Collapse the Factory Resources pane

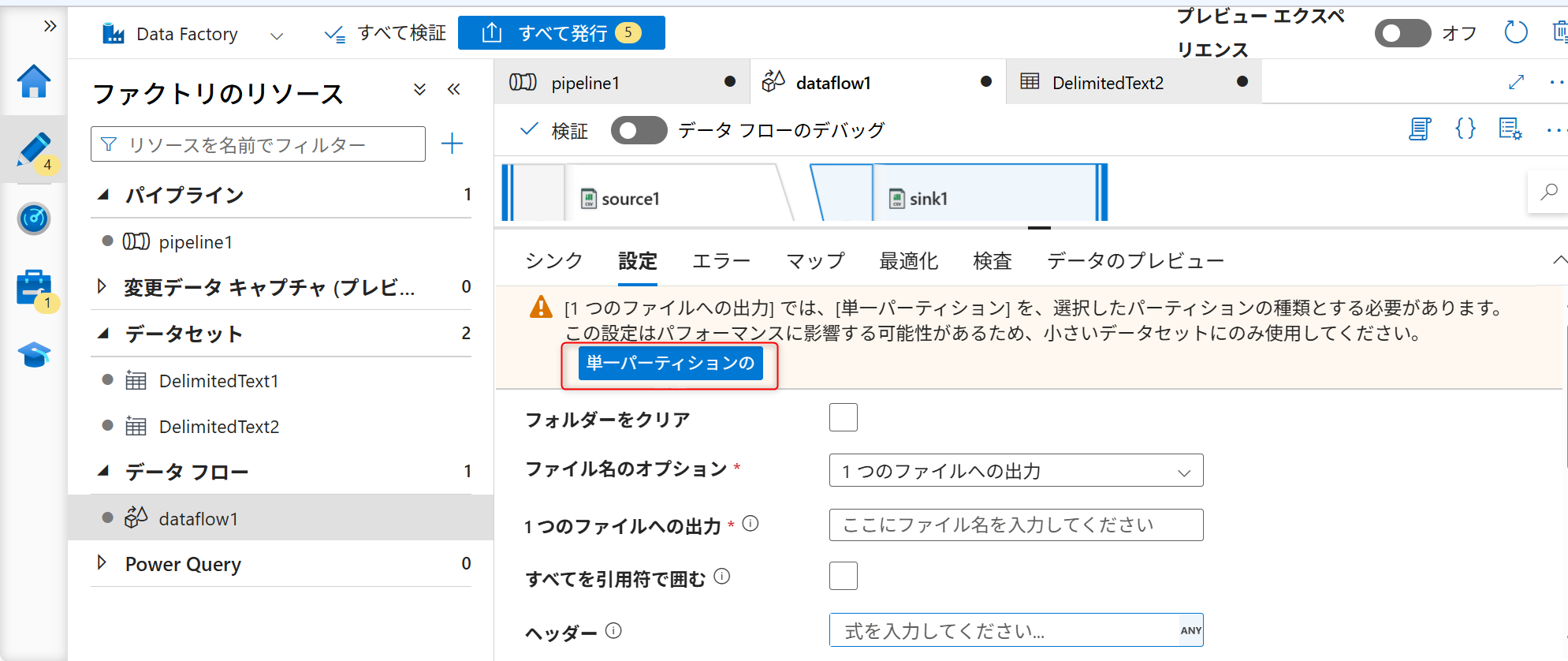click(x=453, y=89)
